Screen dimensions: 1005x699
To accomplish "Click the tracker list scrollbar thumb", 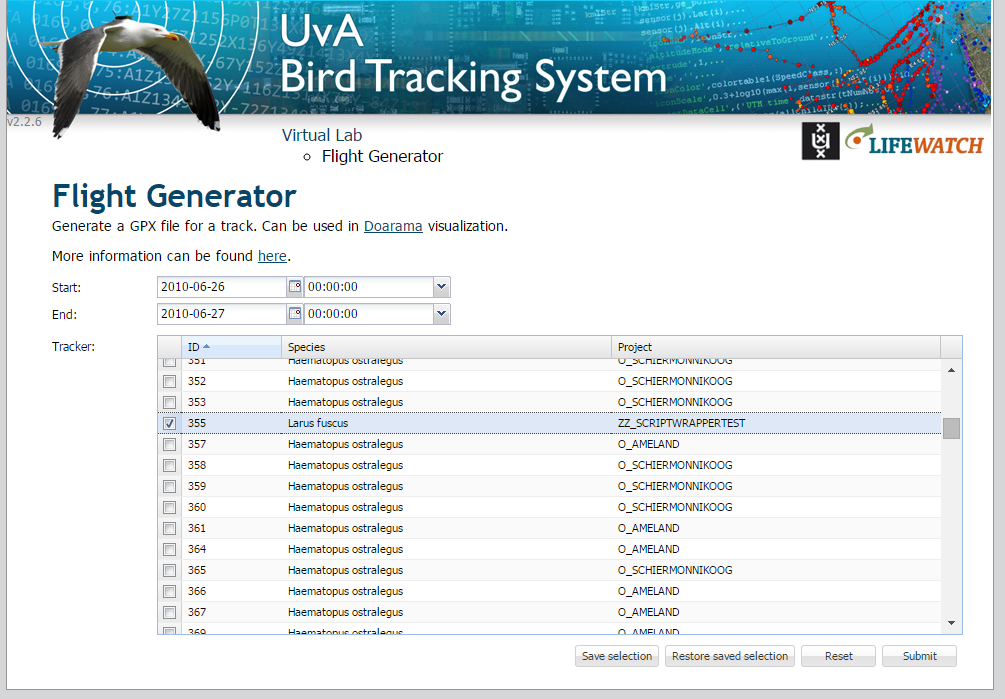I will click(951, 428).
